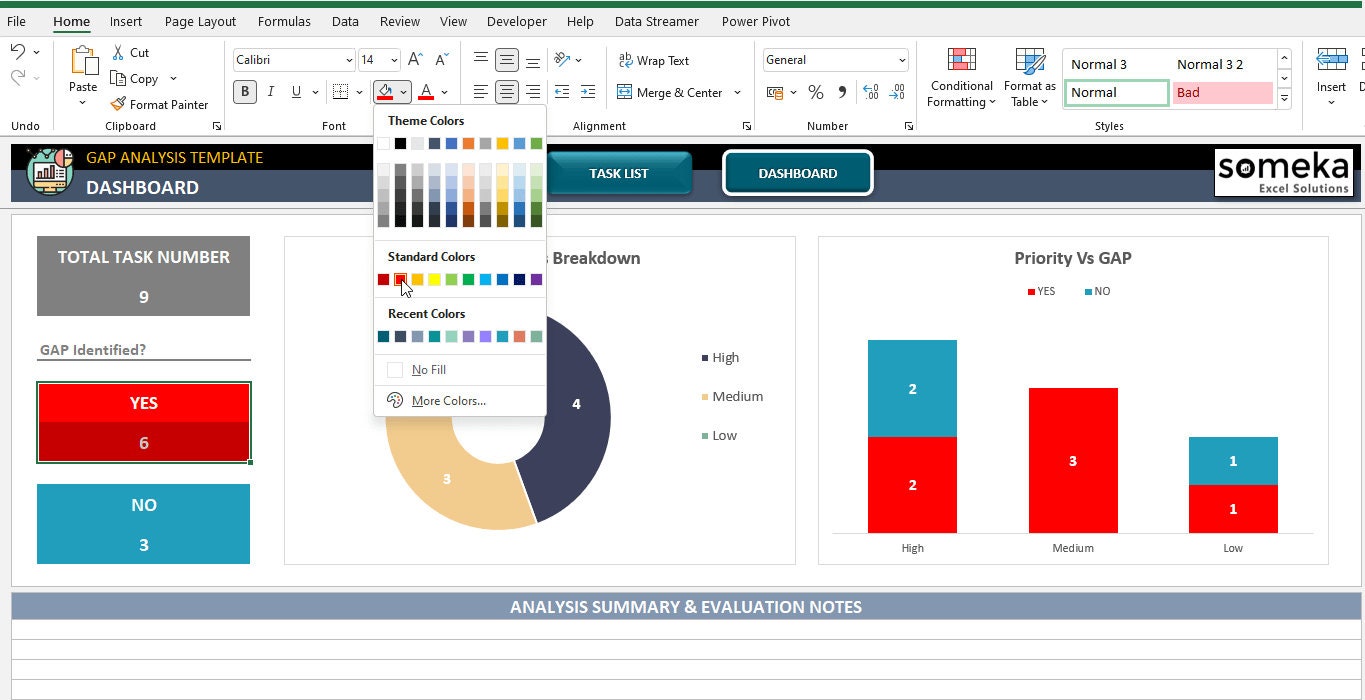
Task: Open the Number Format dialog launcher
Action: (909, 126)
